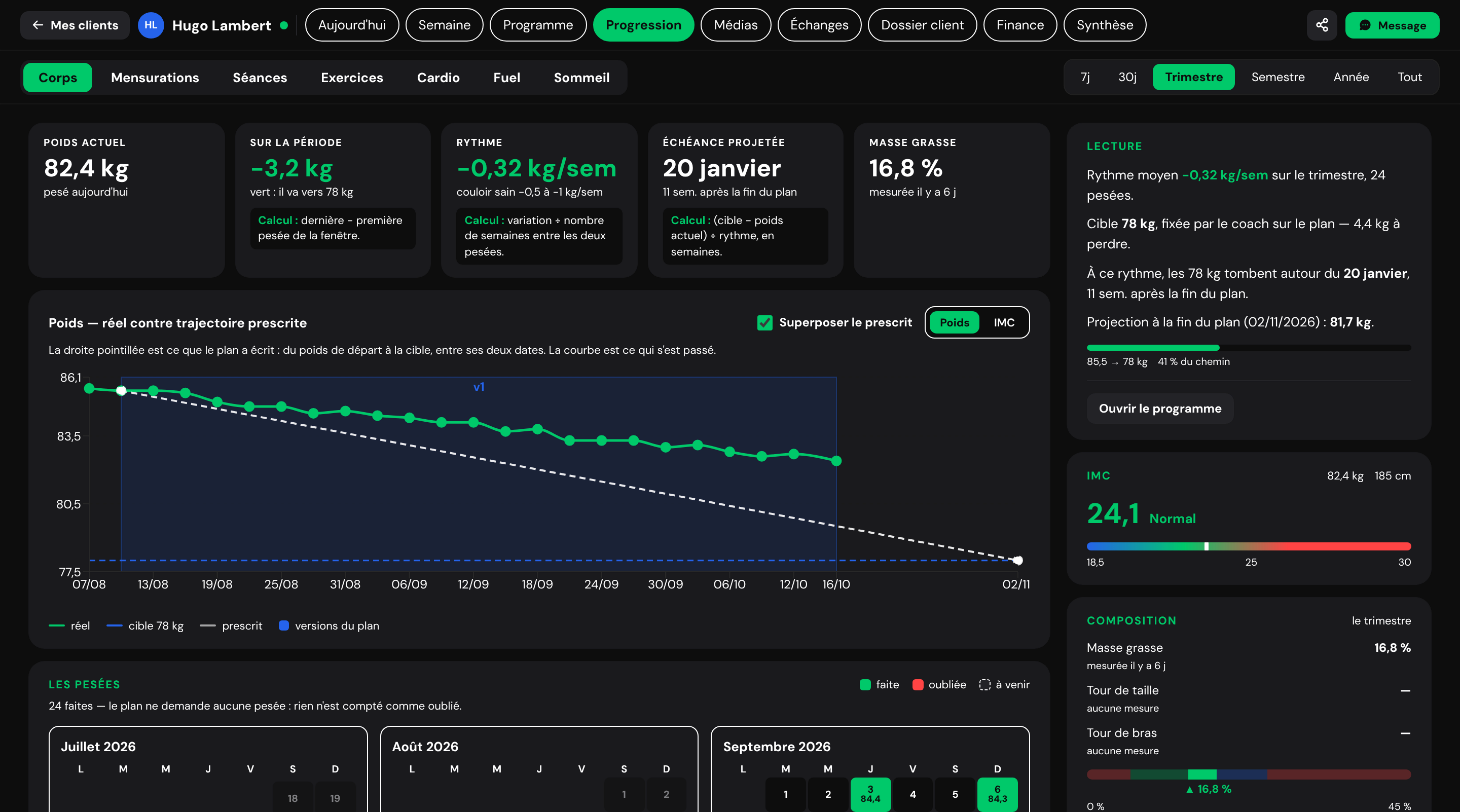Open the Dossier client tab
This screenshot has width=1460, height=812.
[922, 25]
